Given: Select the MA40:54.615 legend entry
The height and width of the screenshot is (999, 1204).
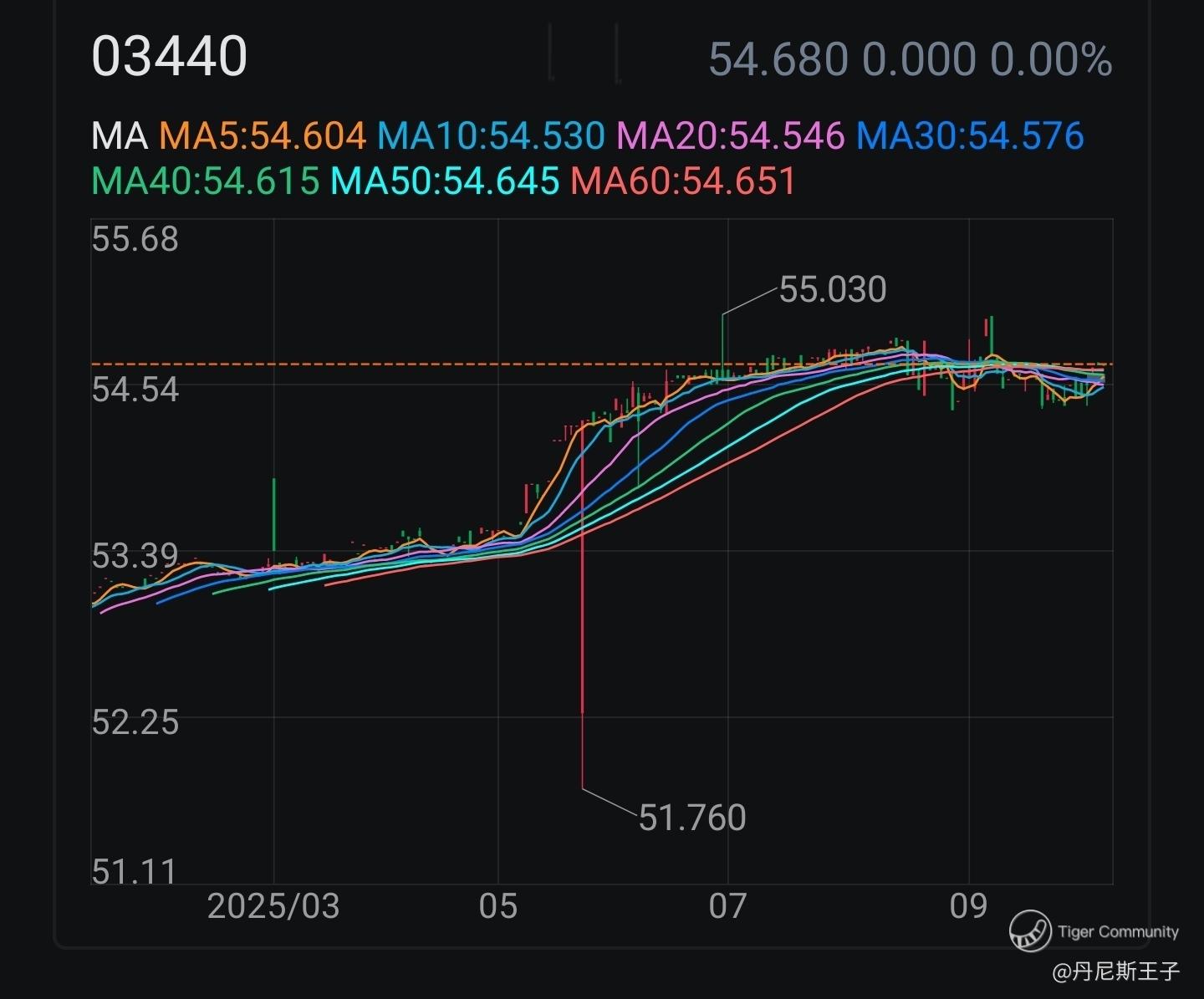Looking at the screenshot, I should pyautogui.click(x=206, y=181).
